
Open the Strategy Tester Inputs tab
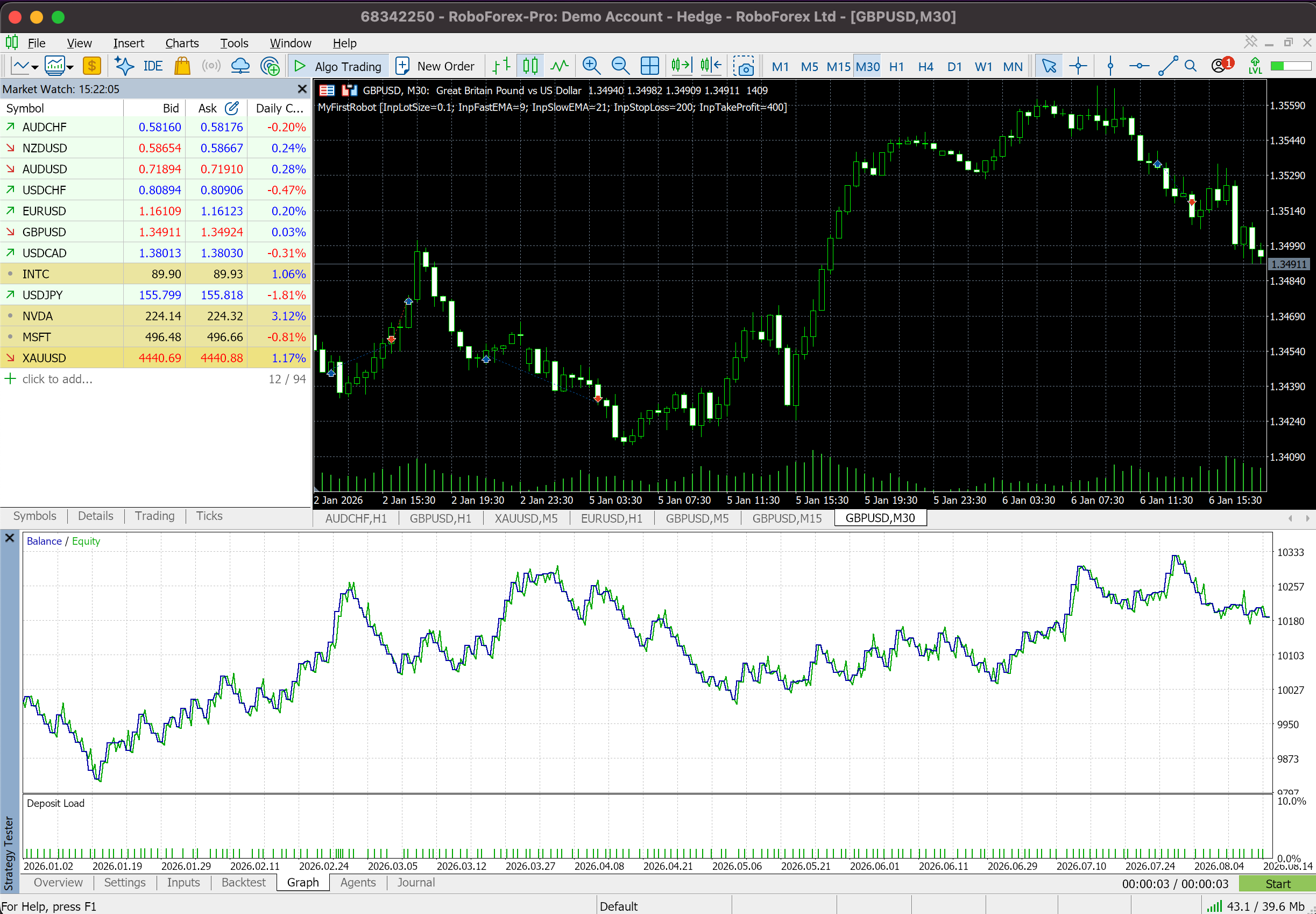(x=183, y=882)
